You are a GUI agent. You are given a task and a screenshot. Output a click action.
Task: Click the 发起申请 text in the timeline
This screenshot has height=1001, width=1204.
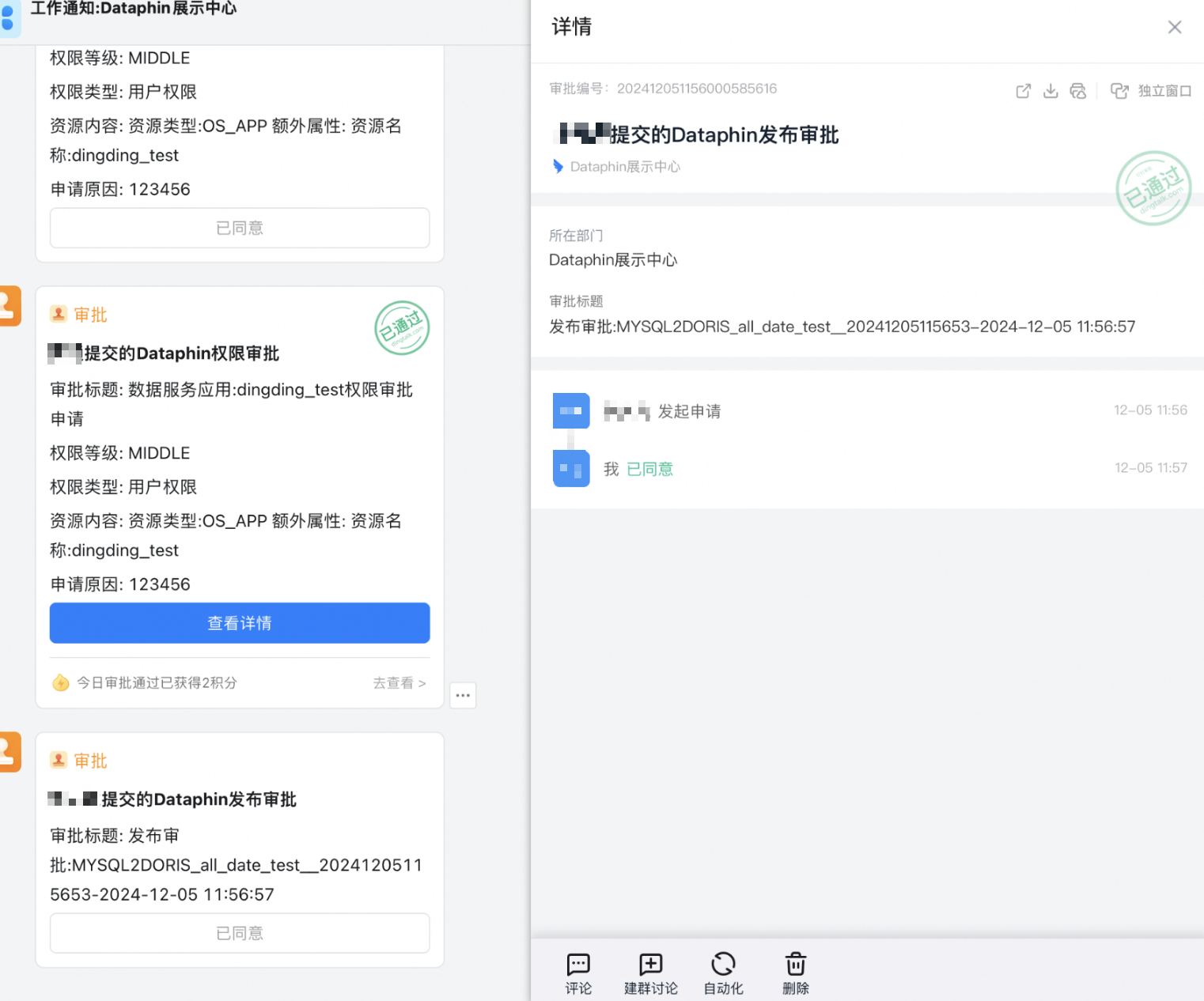click(689, 412)
